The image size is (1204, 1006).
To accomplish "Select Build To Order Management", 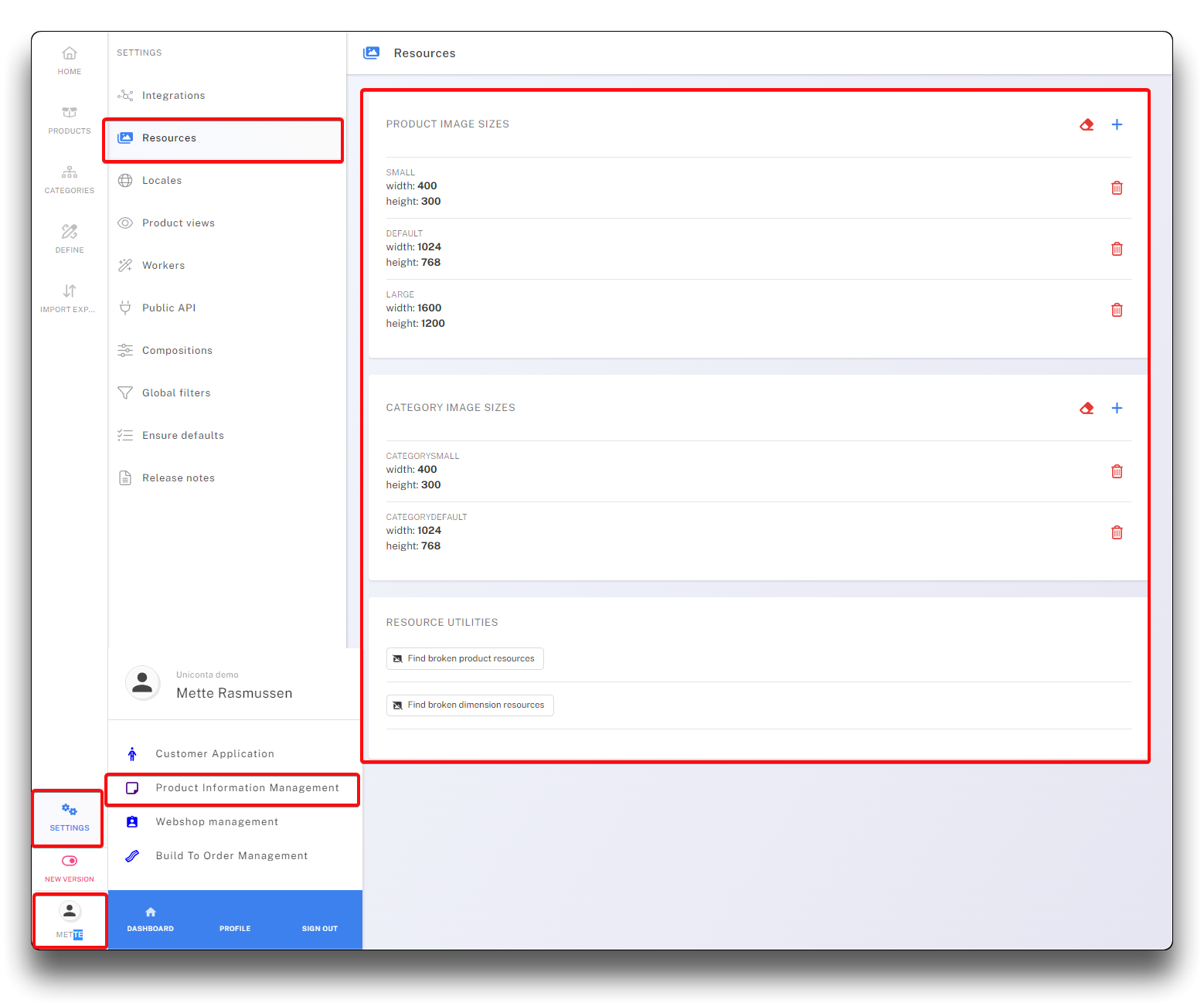I will pyautogui.click(x=231, y=856).
